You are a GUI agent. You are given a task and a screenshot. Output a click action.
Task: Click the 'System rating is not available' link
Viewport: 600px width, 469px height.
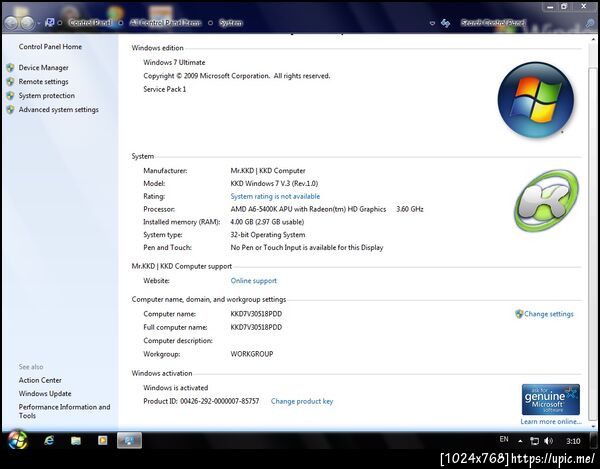tap(275, 196)
